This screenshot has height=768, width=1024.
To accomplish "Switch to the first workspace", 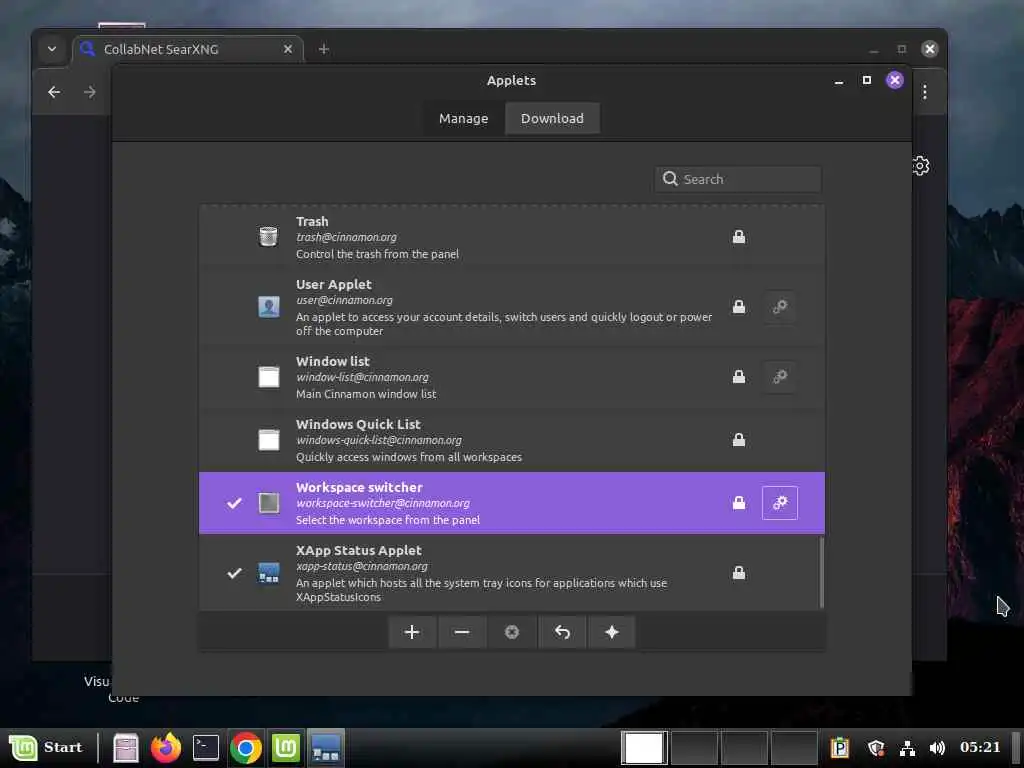I will pyautogui.click(x=644, y=748).
